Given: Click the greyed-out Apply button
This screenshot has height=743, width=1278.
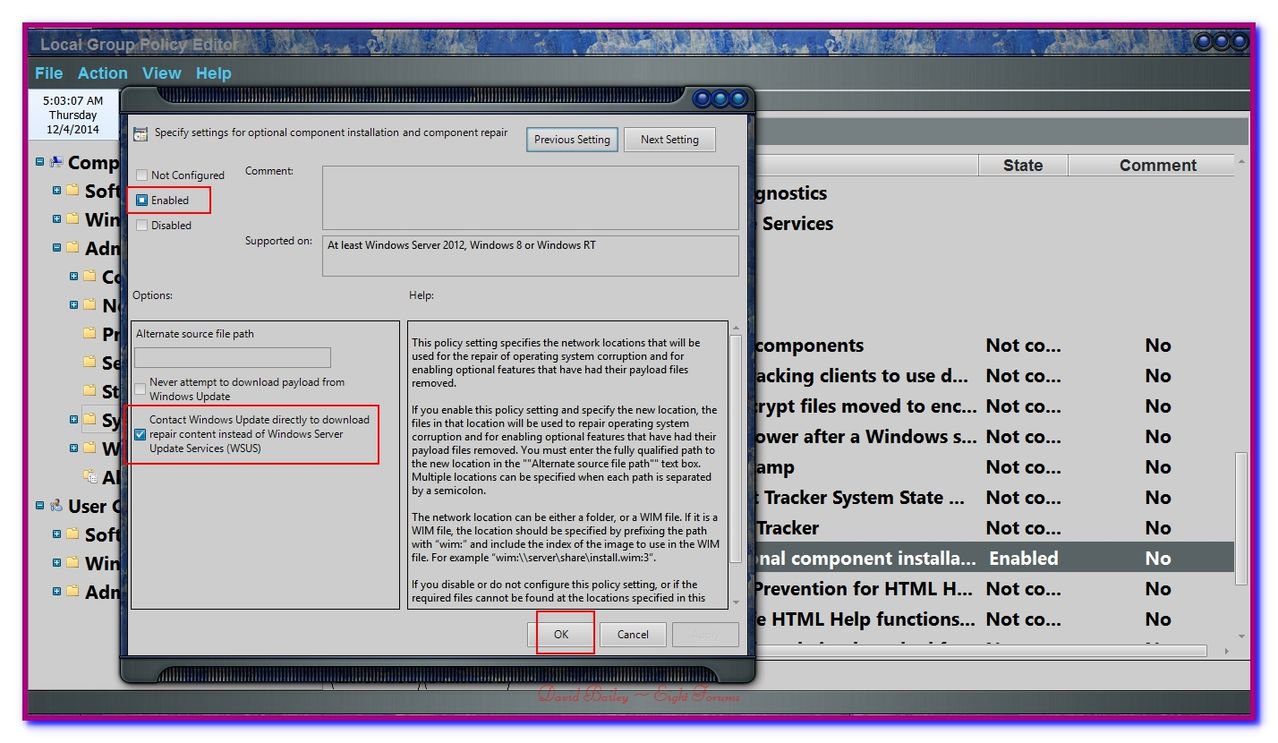Looking at the screenshot, I should (705, 634).
